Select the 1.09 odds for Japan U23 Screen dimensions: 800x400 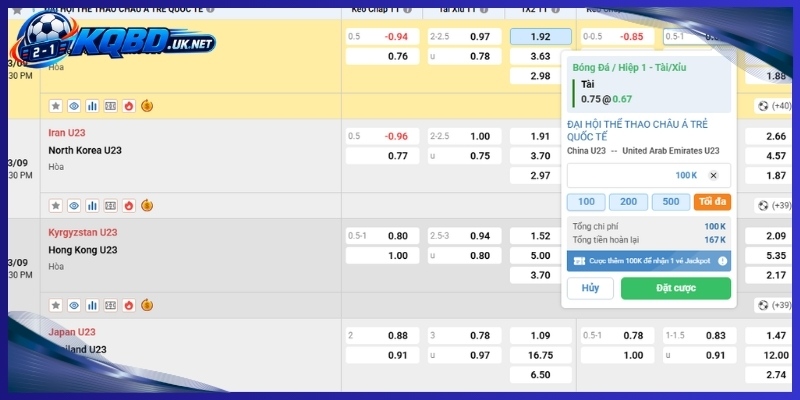[x=541, y=335]
